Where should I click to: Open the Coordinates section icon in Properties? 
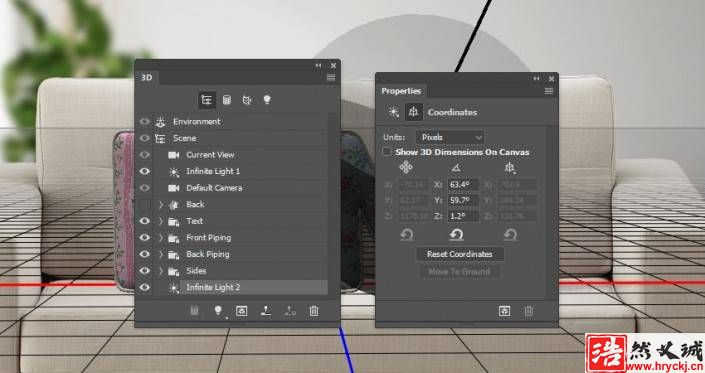coord(413,112)
